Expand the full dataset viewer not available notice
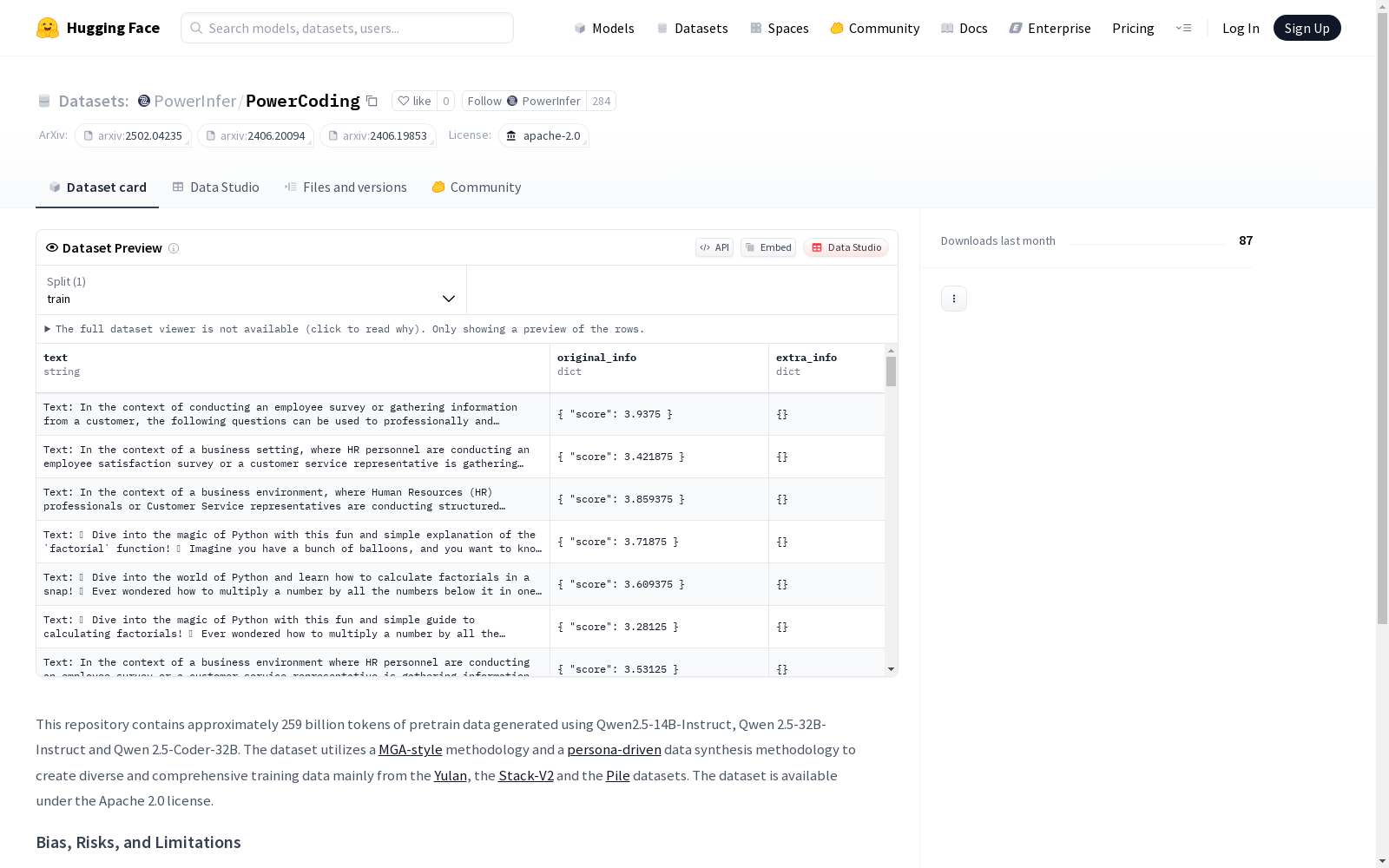1389x868 pixels. tap(345, 329)
